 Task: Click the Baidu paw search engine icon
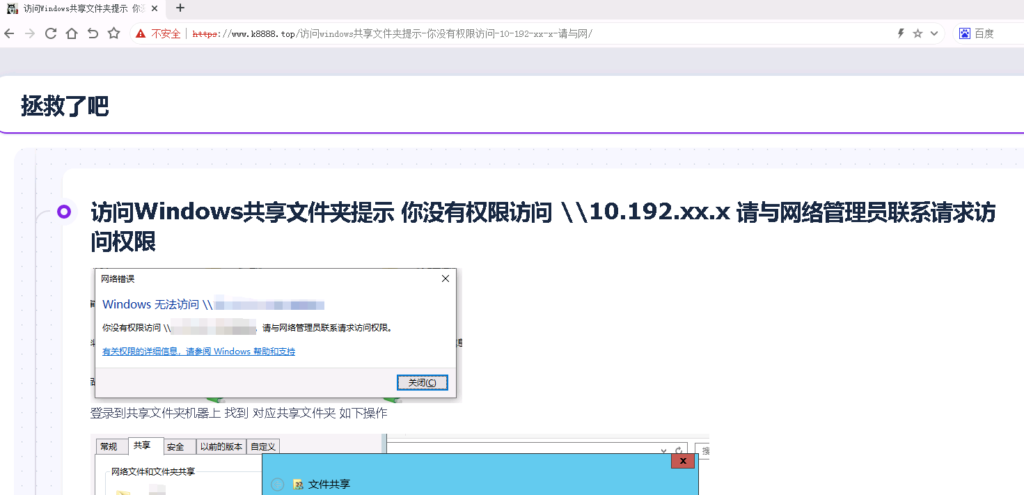click(x=965, y=33)
